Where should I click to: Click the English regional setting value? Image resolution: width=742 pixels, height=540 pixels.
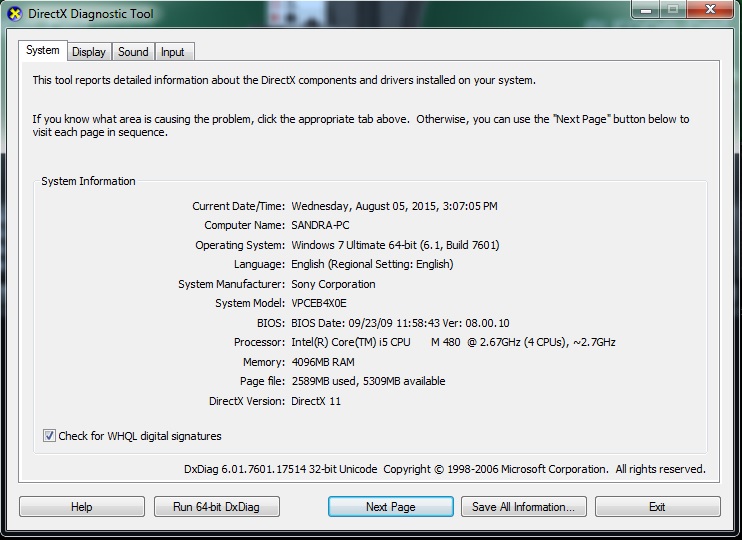click(372, 264)
